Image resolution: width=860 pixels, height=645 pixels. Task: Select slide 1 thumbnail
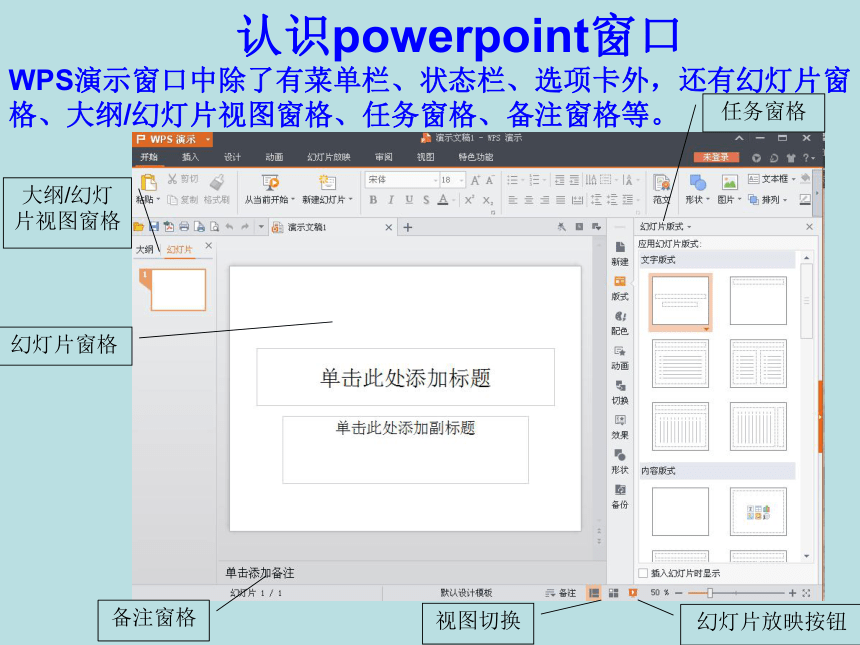click(178, 290)
